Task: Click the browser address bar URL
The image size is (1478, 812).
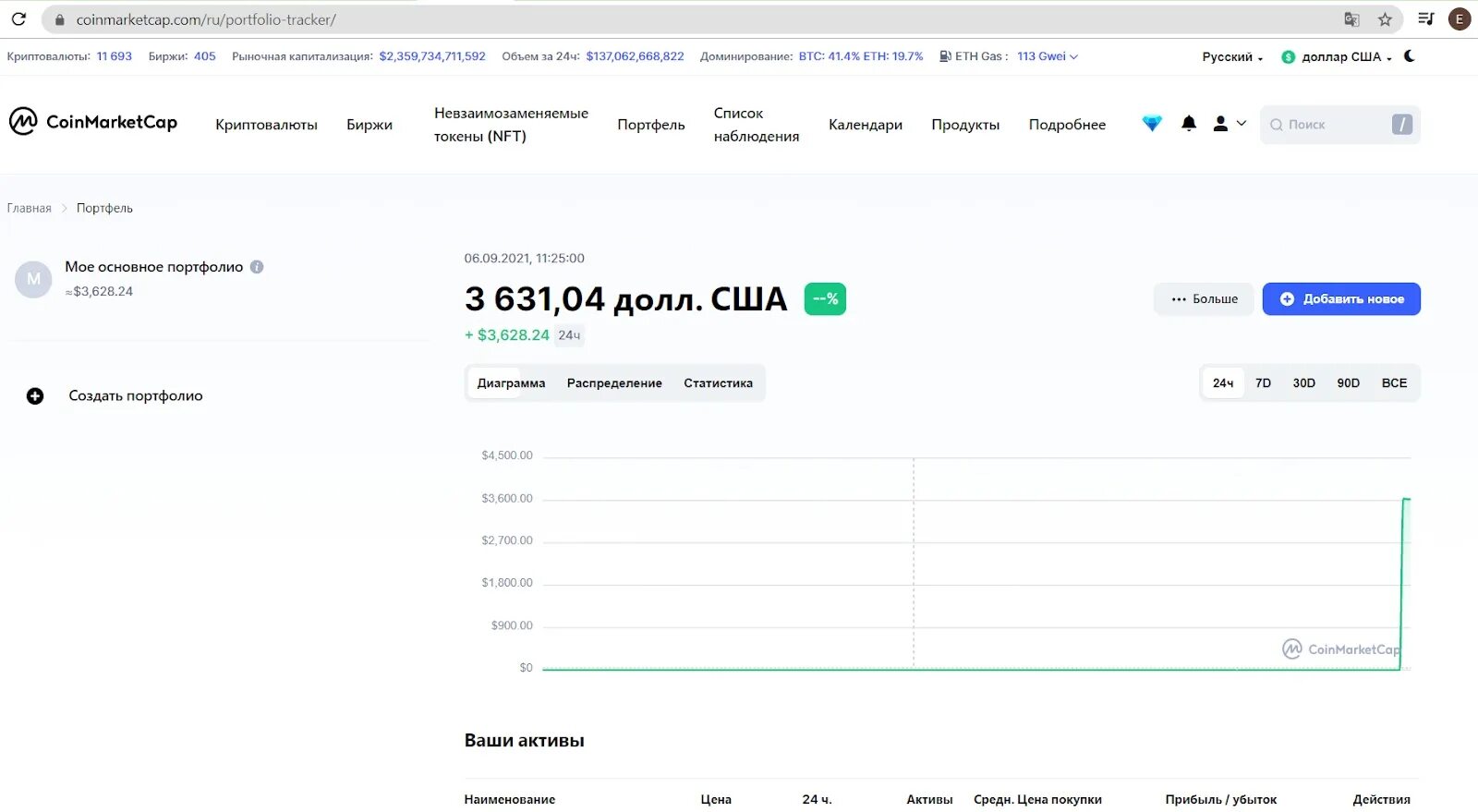Action: (x=206, y=19)
